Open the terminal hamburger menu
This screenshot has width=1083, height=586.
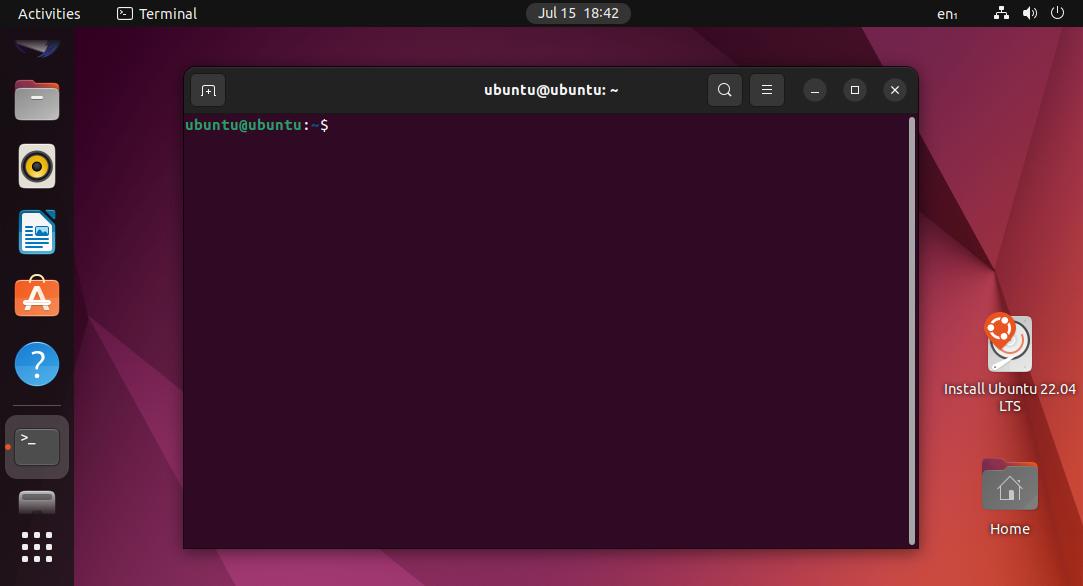[x=767, y=90]
